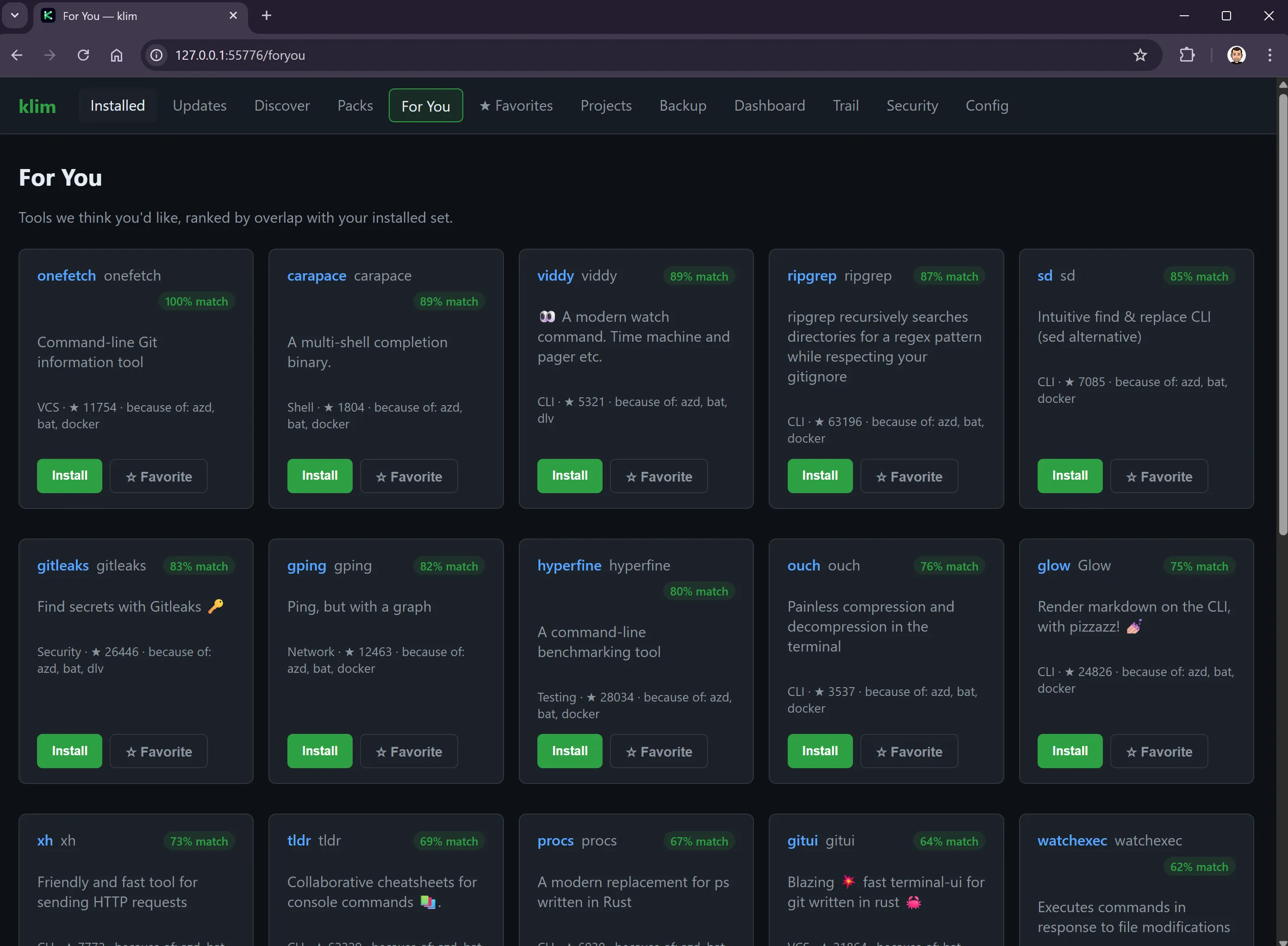Favorite the viddy tool
Screen dimensions: 1288x946
(659, 476)
